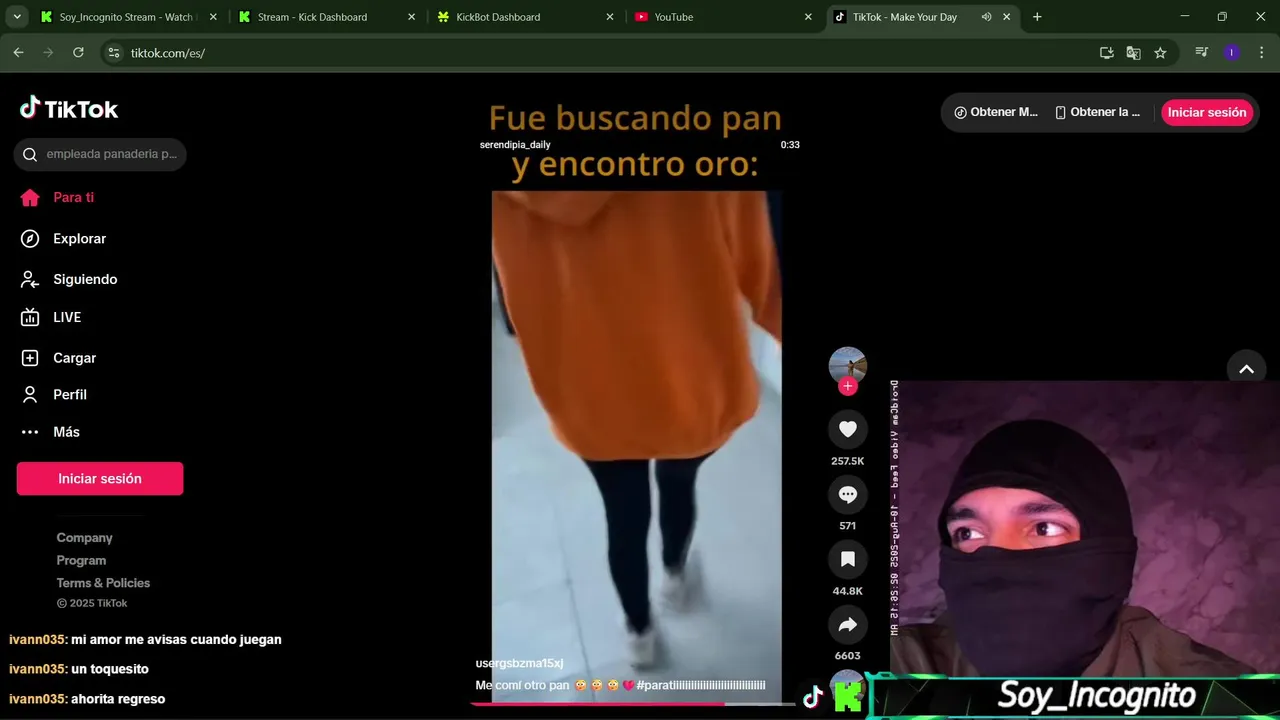
Task: Open the tab search dropdown
Action: pos(17,17)
